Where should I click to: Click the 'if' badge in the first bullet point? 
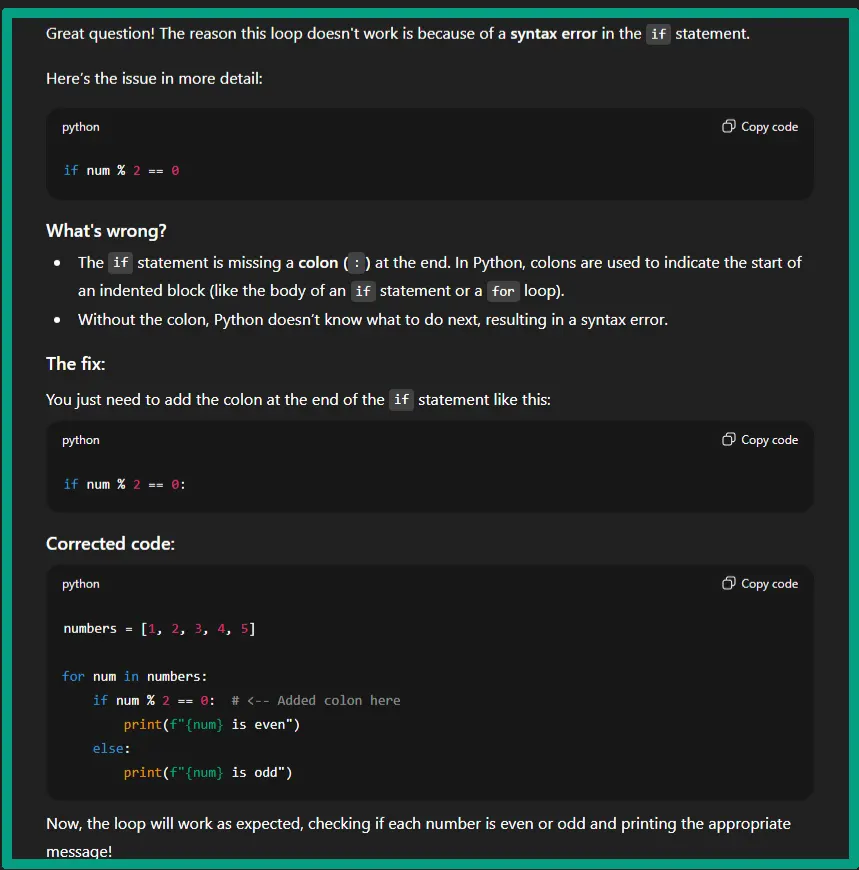tap(119, 263)
